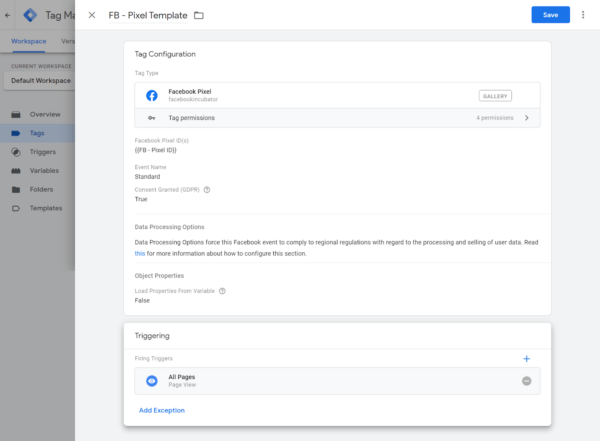The image size is (600, 441).
Task: Click the {{FB - Pixel ID}} value
Action: [156, 150]
